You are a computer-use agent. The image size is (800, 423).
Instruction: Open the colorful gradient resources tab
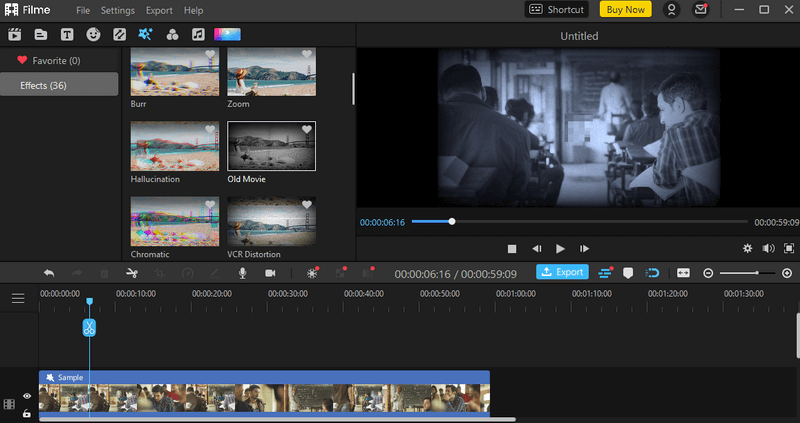tap(228, 34)
